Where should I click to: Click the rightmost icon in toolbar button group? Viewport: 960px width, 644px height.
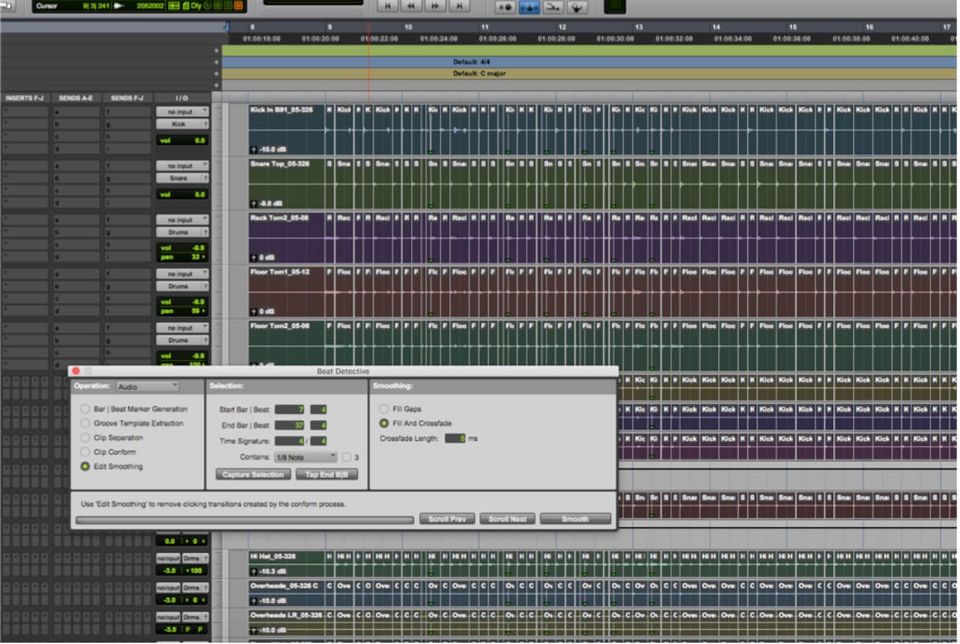pos(577,7)
